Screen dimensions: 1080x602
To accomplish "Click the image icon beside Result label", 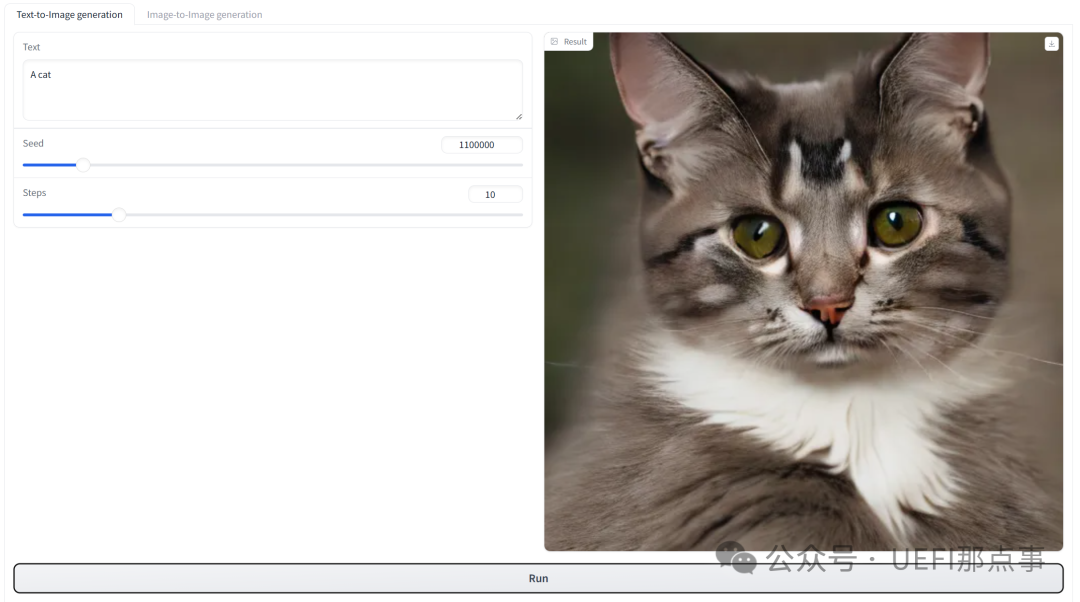I will pyautogui.click(x=555, y=42).
